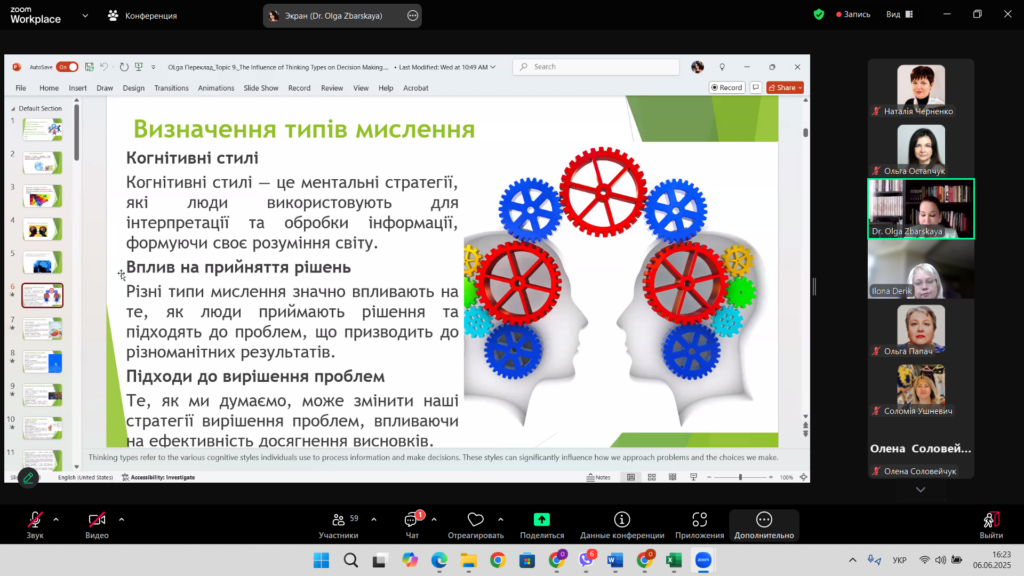Click the PowerPoint Search box
1024x576 pixels.
point(596,67)
